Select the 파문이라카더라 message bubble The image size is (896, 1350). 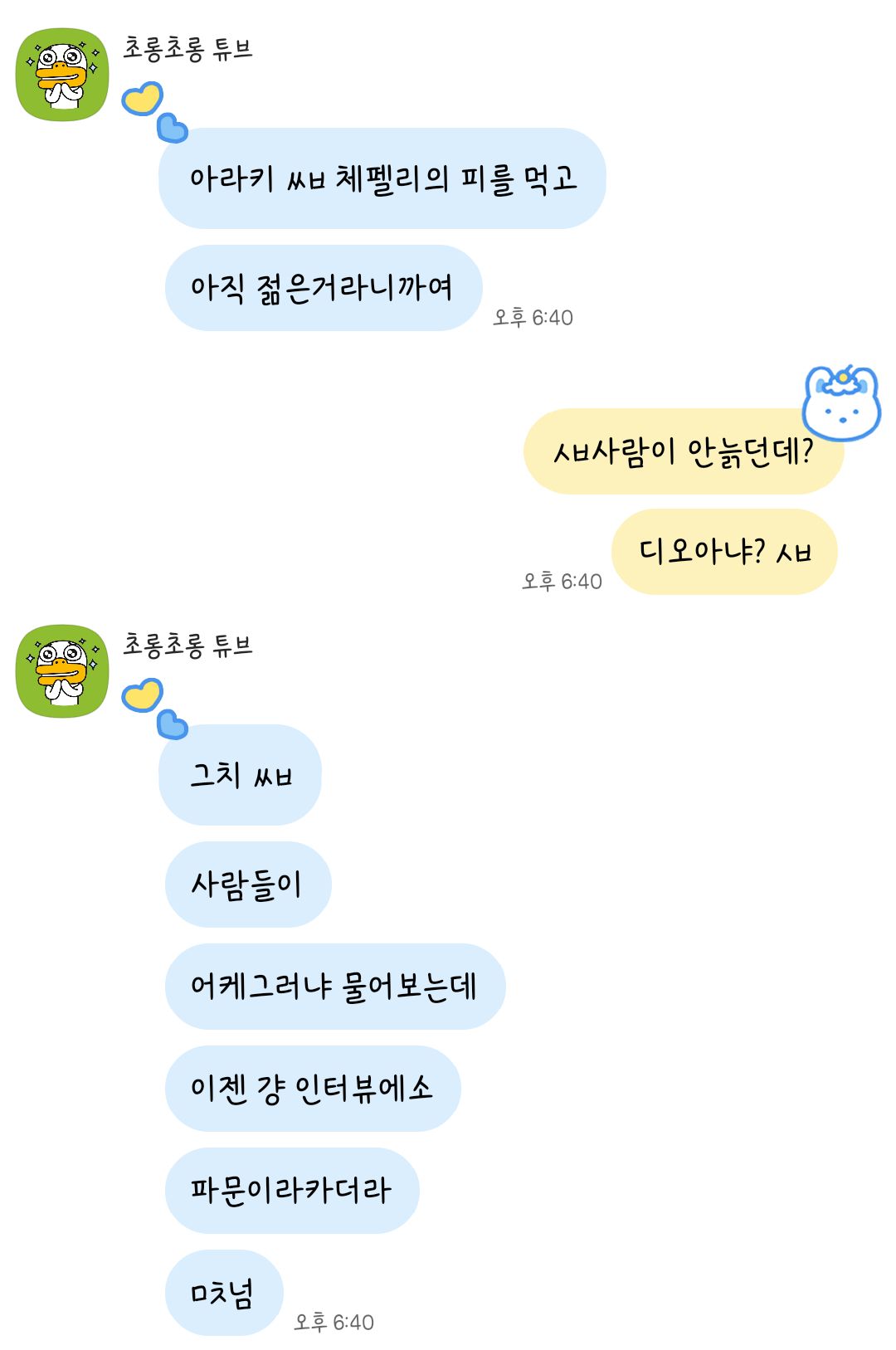click(292, 1191)
